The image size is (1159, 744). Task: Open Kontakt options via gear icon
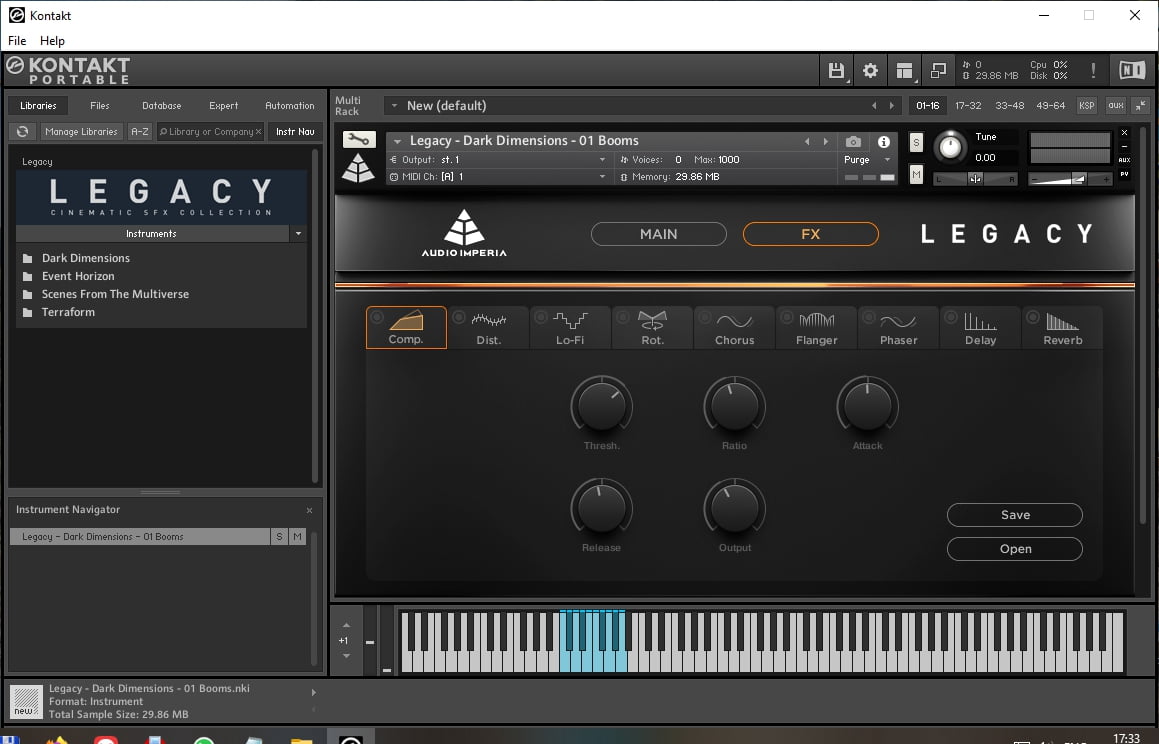(x=869, y=70)
